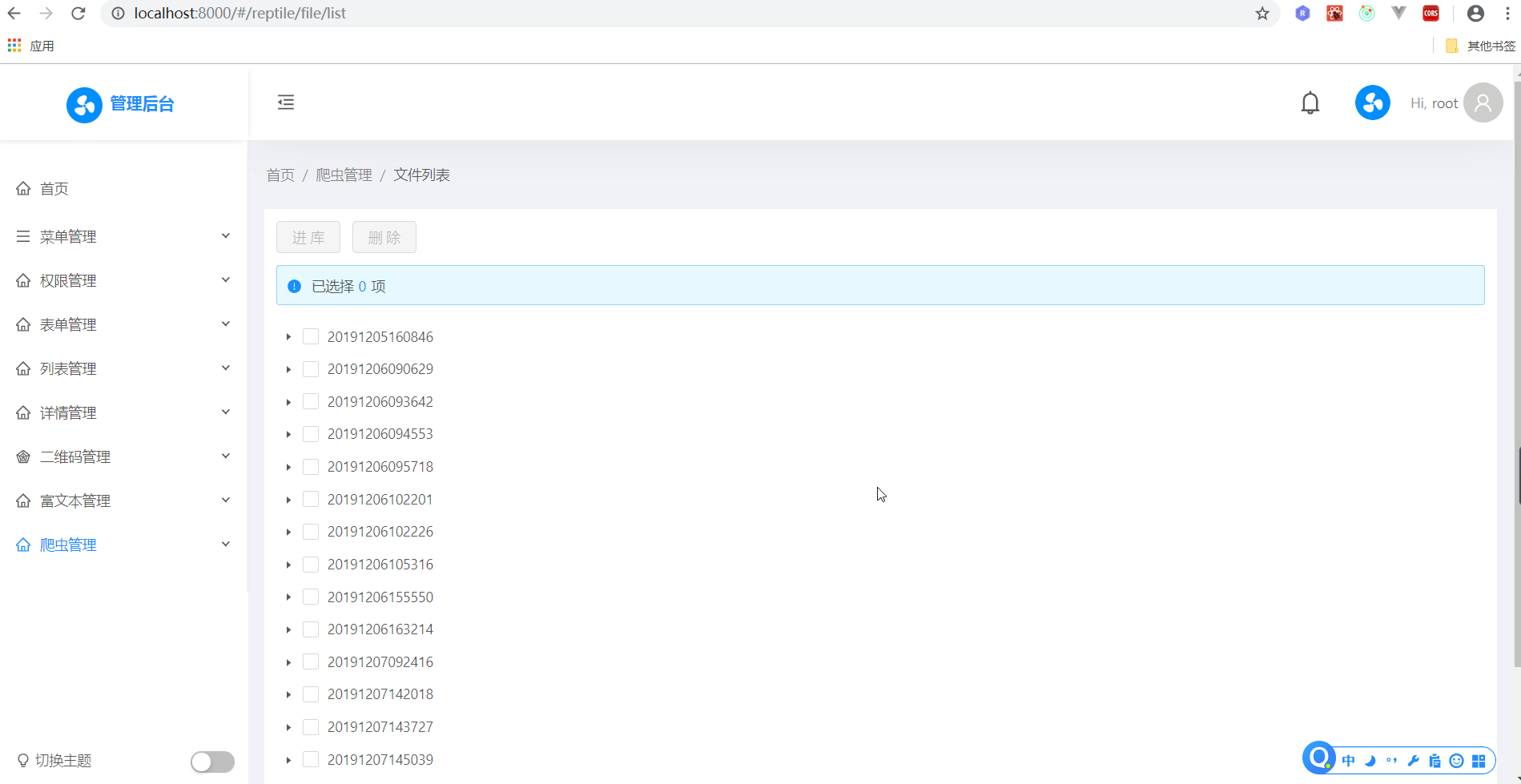Check the box for 20191206102226

click(x=311, y=532)
